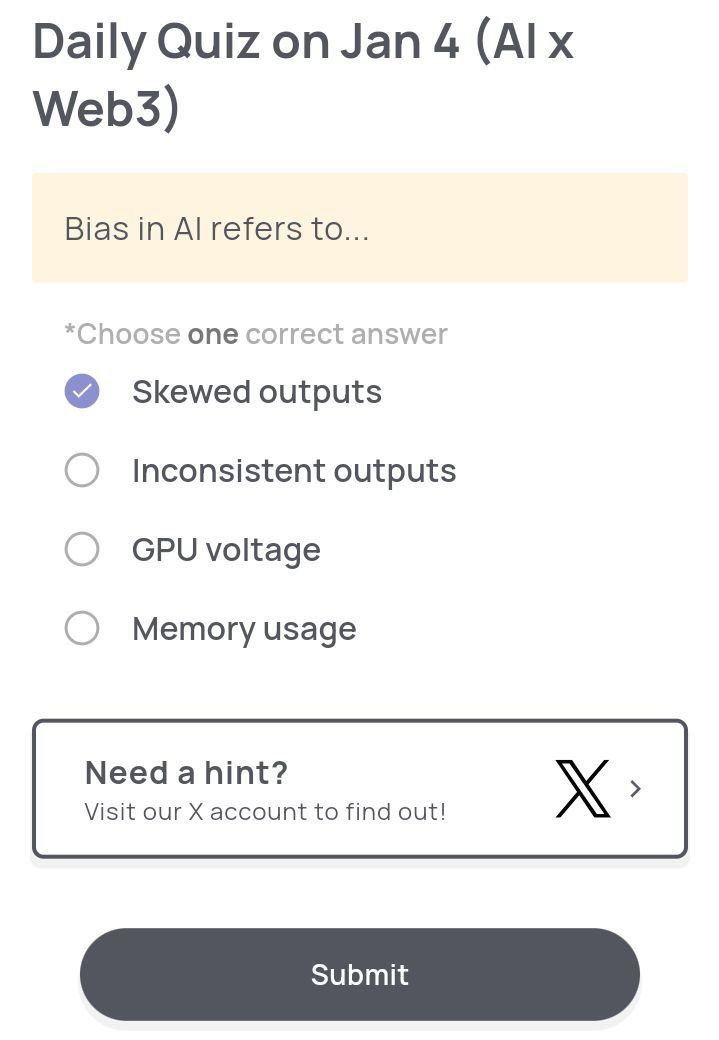This screenshot has width=719, height=1040.
Task: Select the GPU voltage option
Action: 82,549
